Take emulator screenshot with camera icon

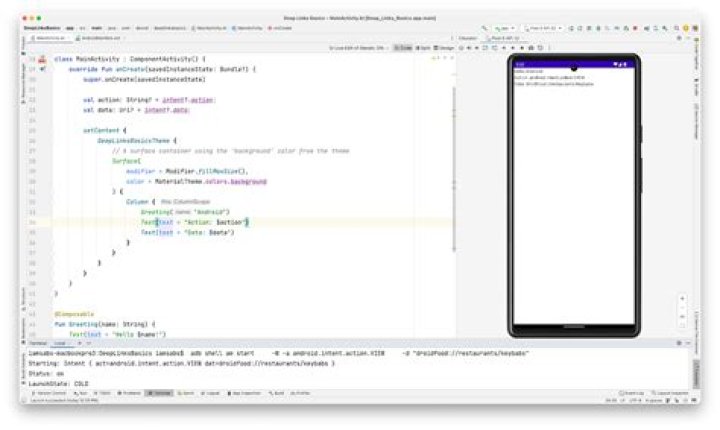click(531, 48)
